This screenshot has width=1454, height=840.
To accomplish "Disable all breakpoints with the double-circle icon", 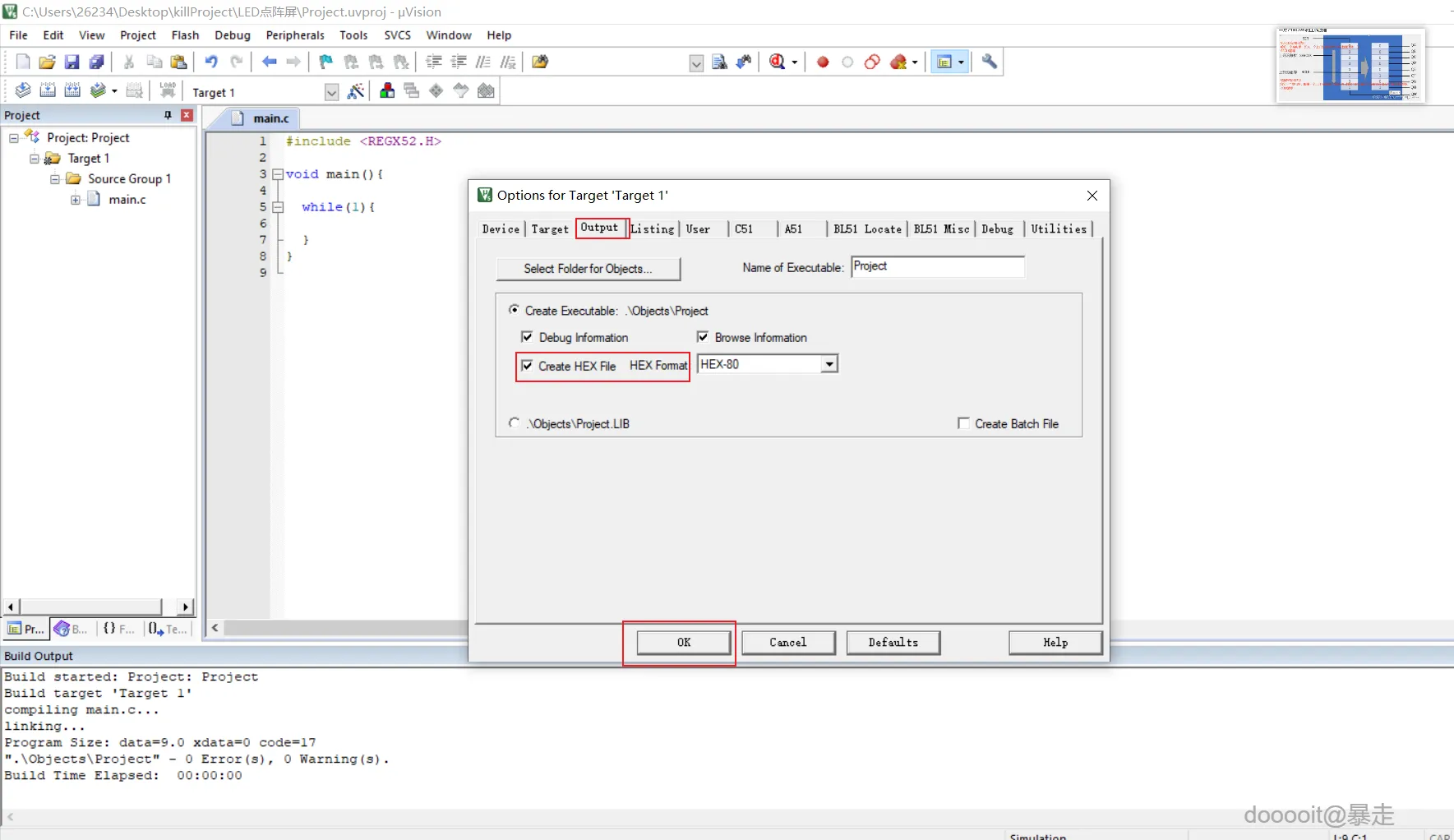I will pyautogui.click(x=872, y=62).
